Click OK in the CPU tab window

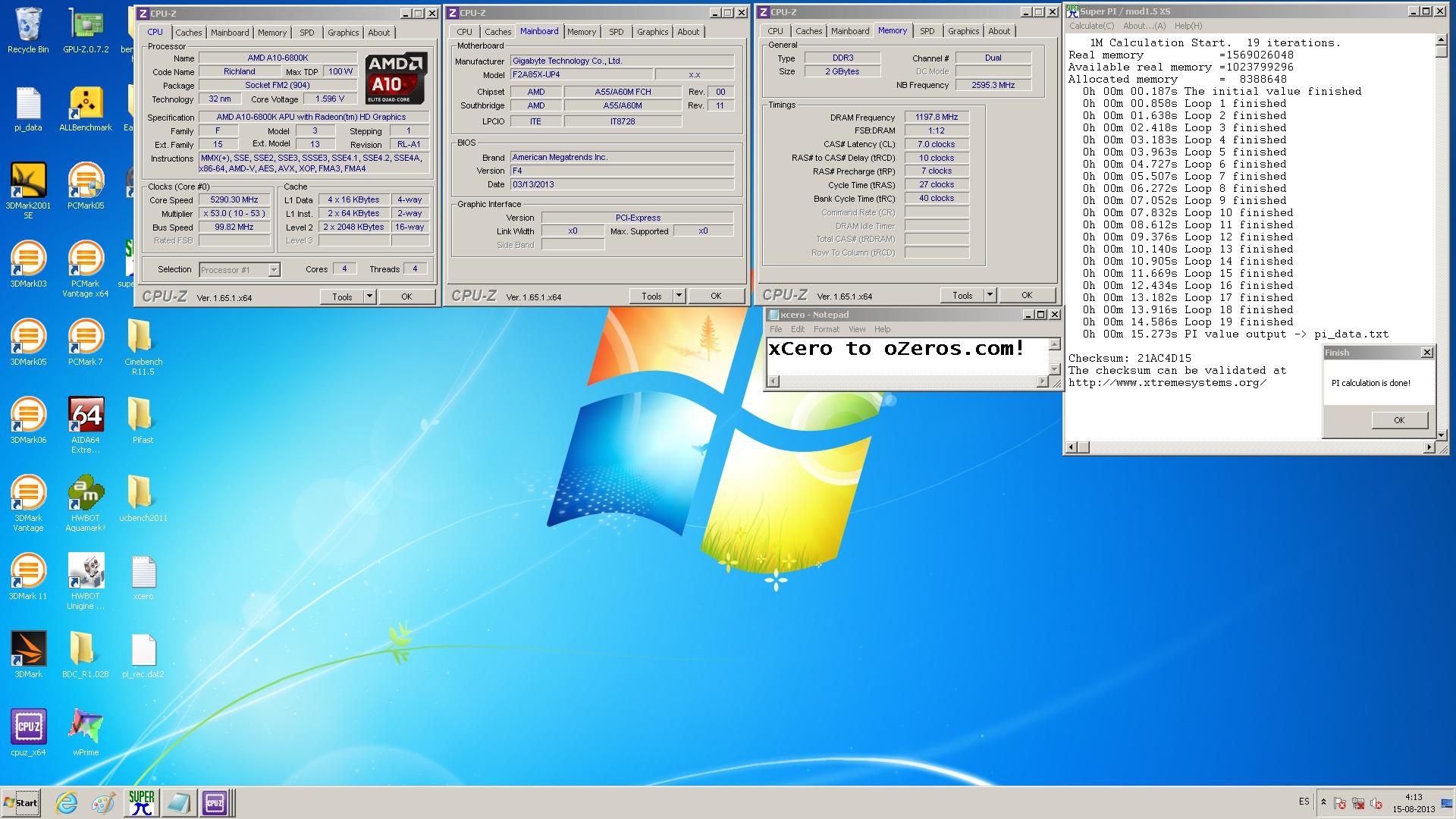406,297
